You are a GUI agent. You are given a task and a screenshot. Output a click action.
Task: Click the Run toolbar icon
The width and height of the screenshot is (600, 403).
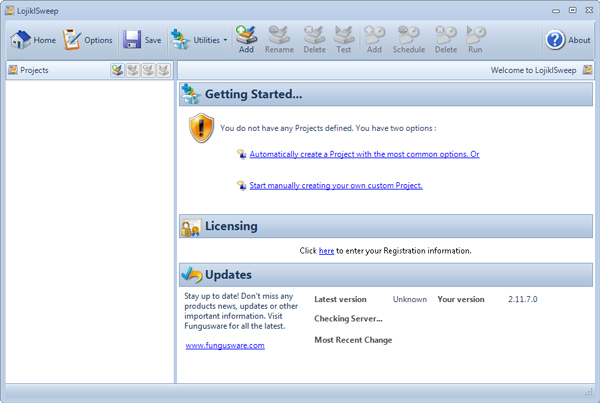[x=475, y=39]
